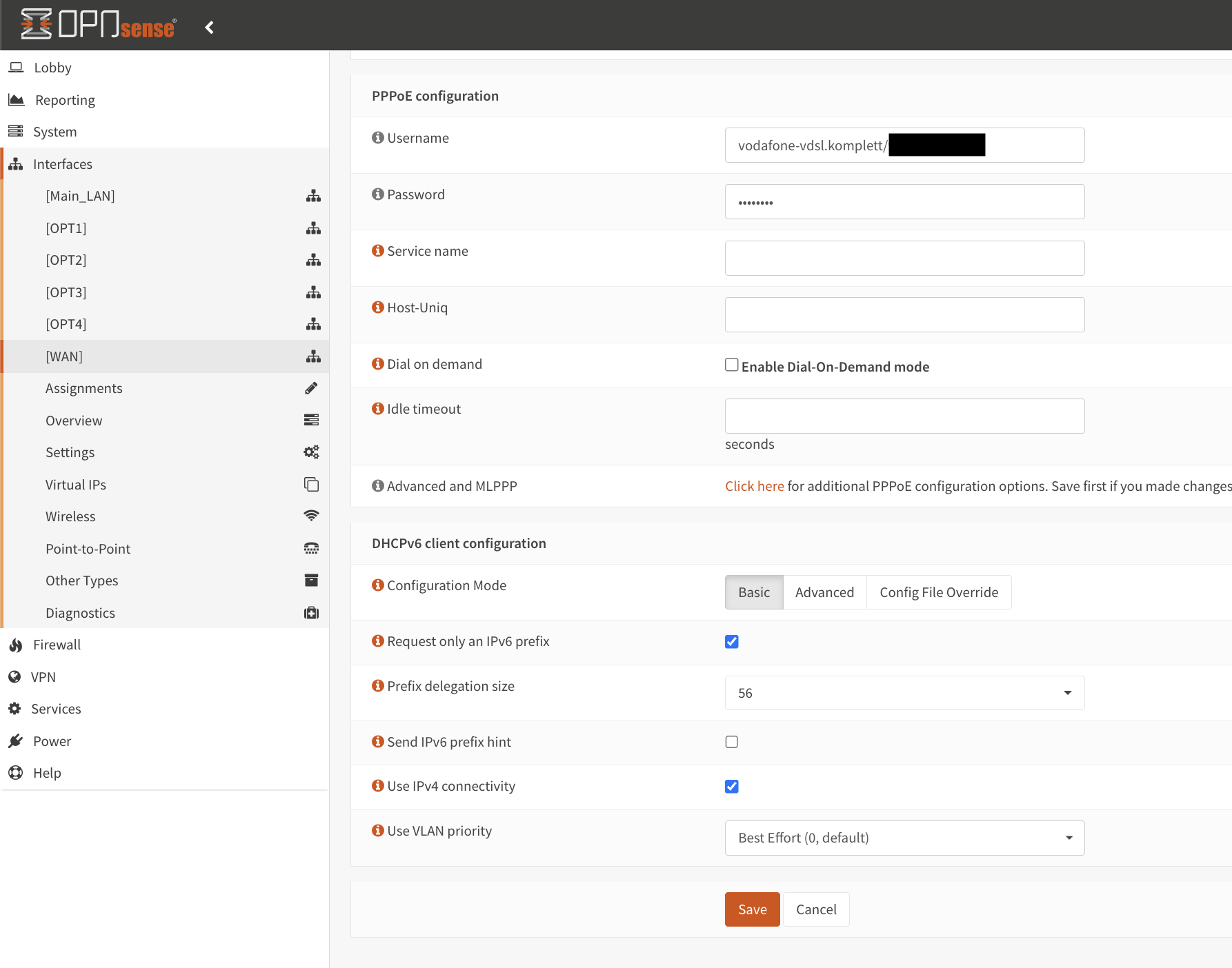This screenshot has height=968, width=1232.
Task: Uncheck Request only an IPv6 prefix
Action: click(x=732, y=642)
